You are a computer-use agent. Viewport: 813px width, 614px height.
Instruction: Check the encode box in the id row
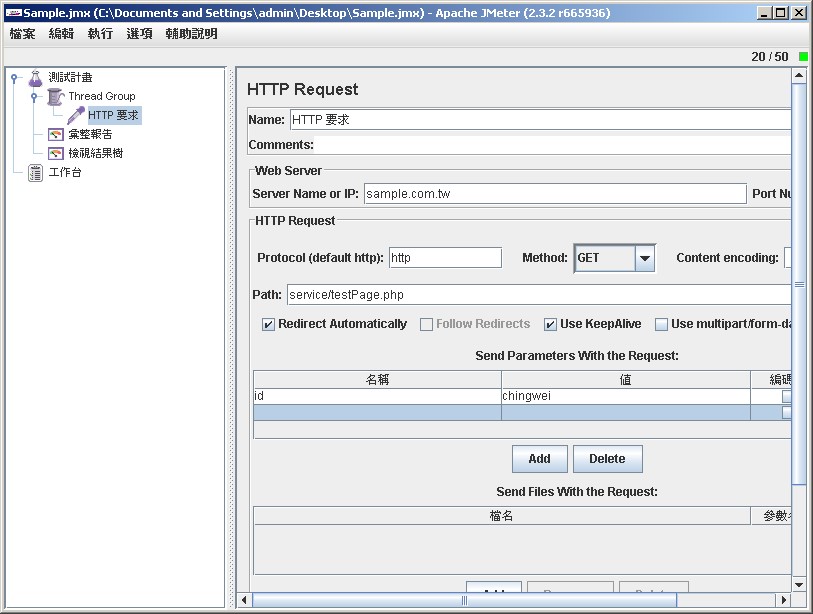(787, 396)
